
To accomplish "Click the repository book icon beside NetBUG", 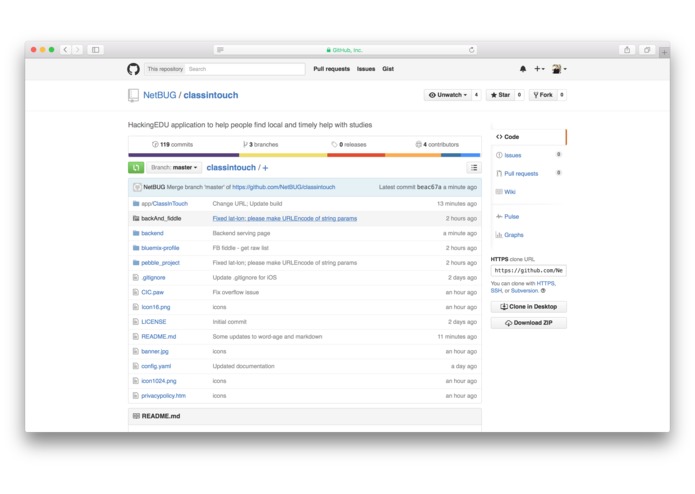I will tap(133, 95).
